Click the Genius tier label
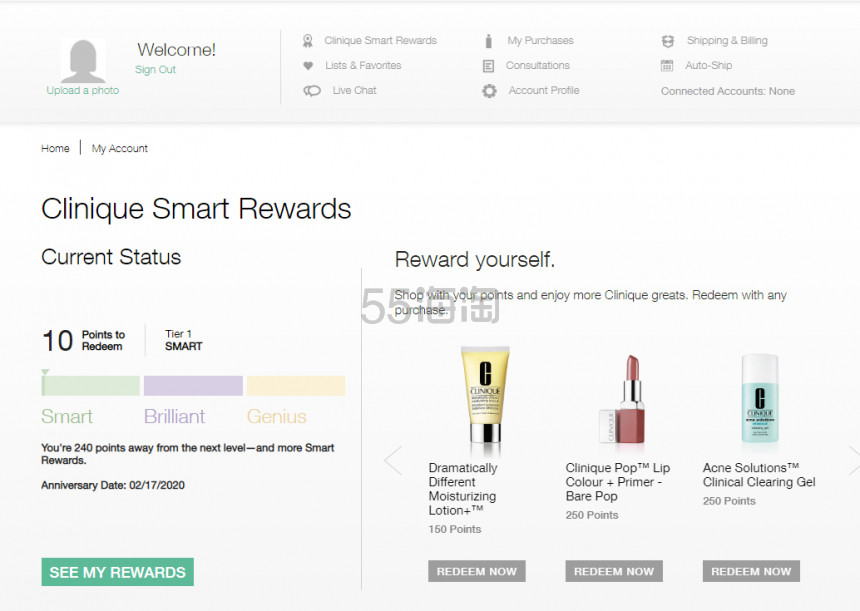860x611 pixels. (x=276, y=417)
